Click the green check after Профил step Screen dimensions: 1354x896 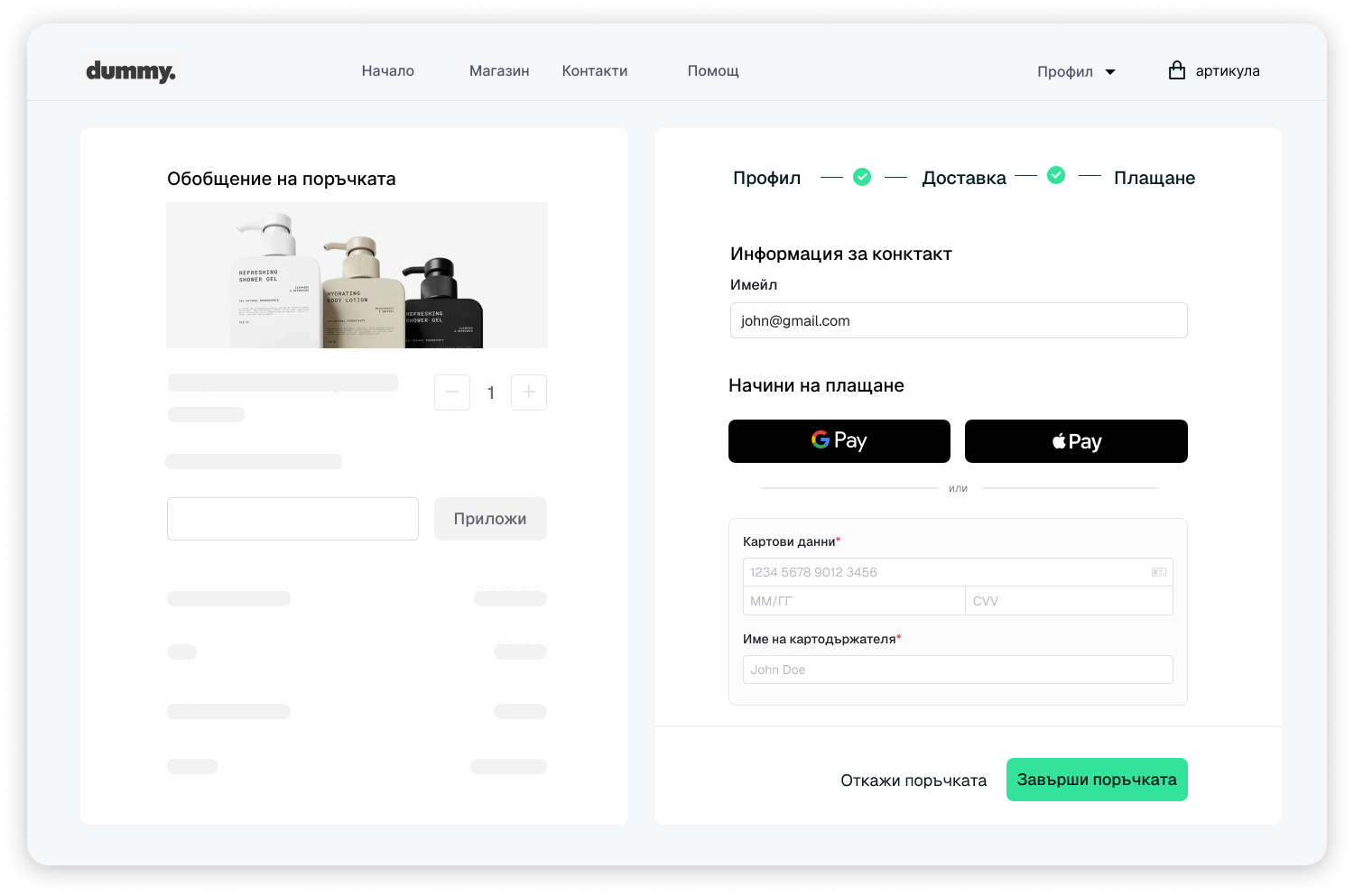862,177
